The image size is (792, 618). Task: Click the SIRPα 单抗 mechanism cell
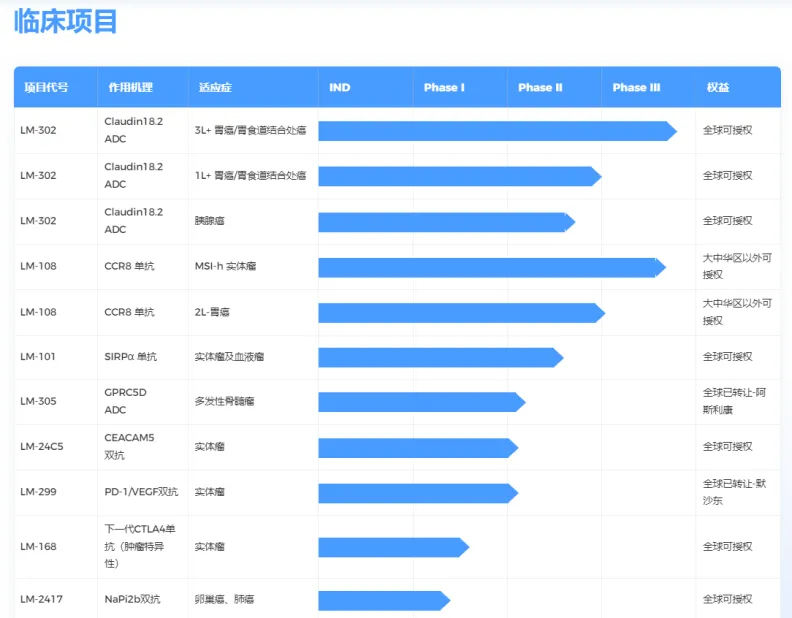[130, 357]
